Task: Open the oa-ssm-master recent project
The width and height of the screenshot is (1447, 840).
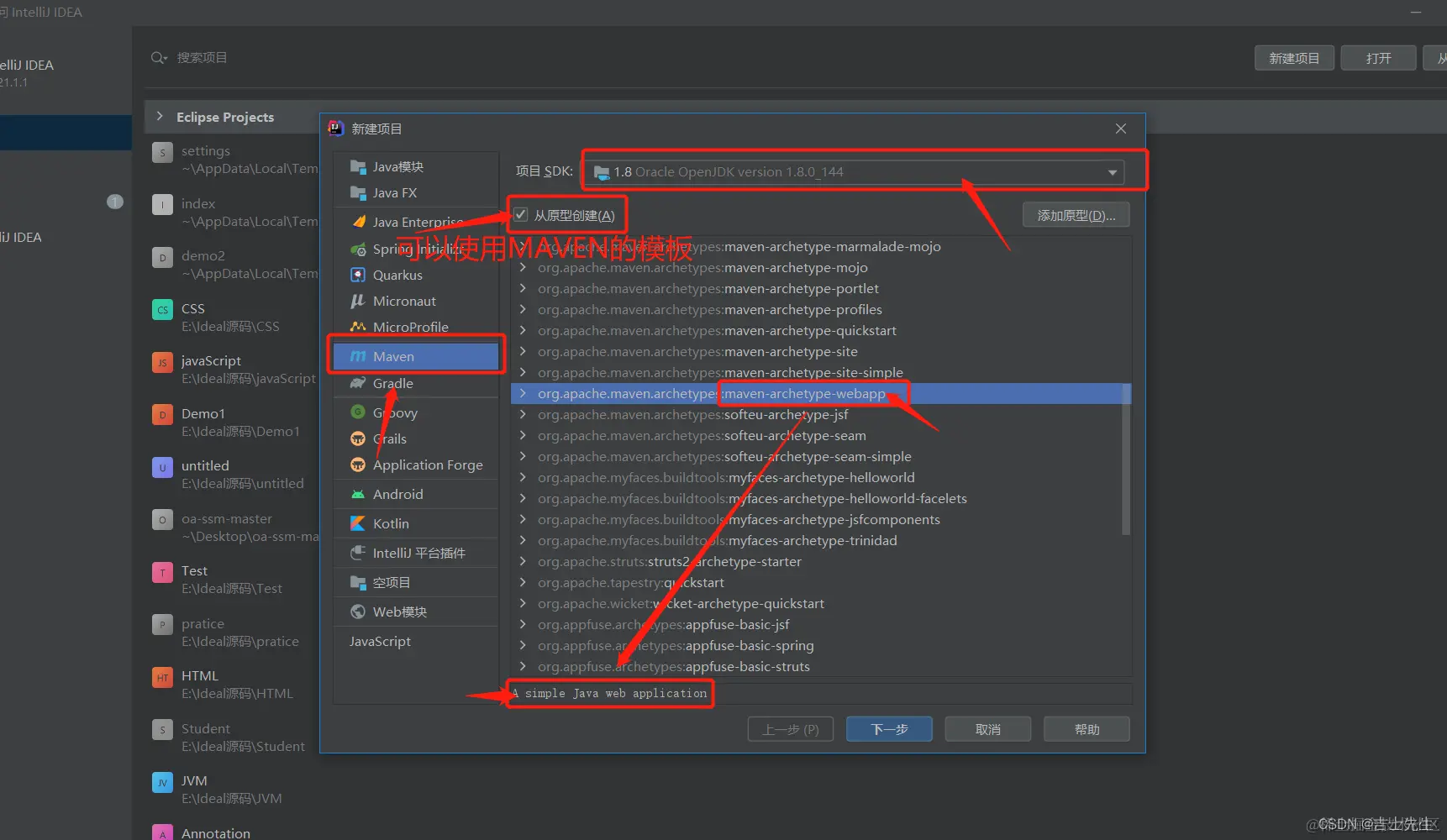Action: tap(234, 528)
